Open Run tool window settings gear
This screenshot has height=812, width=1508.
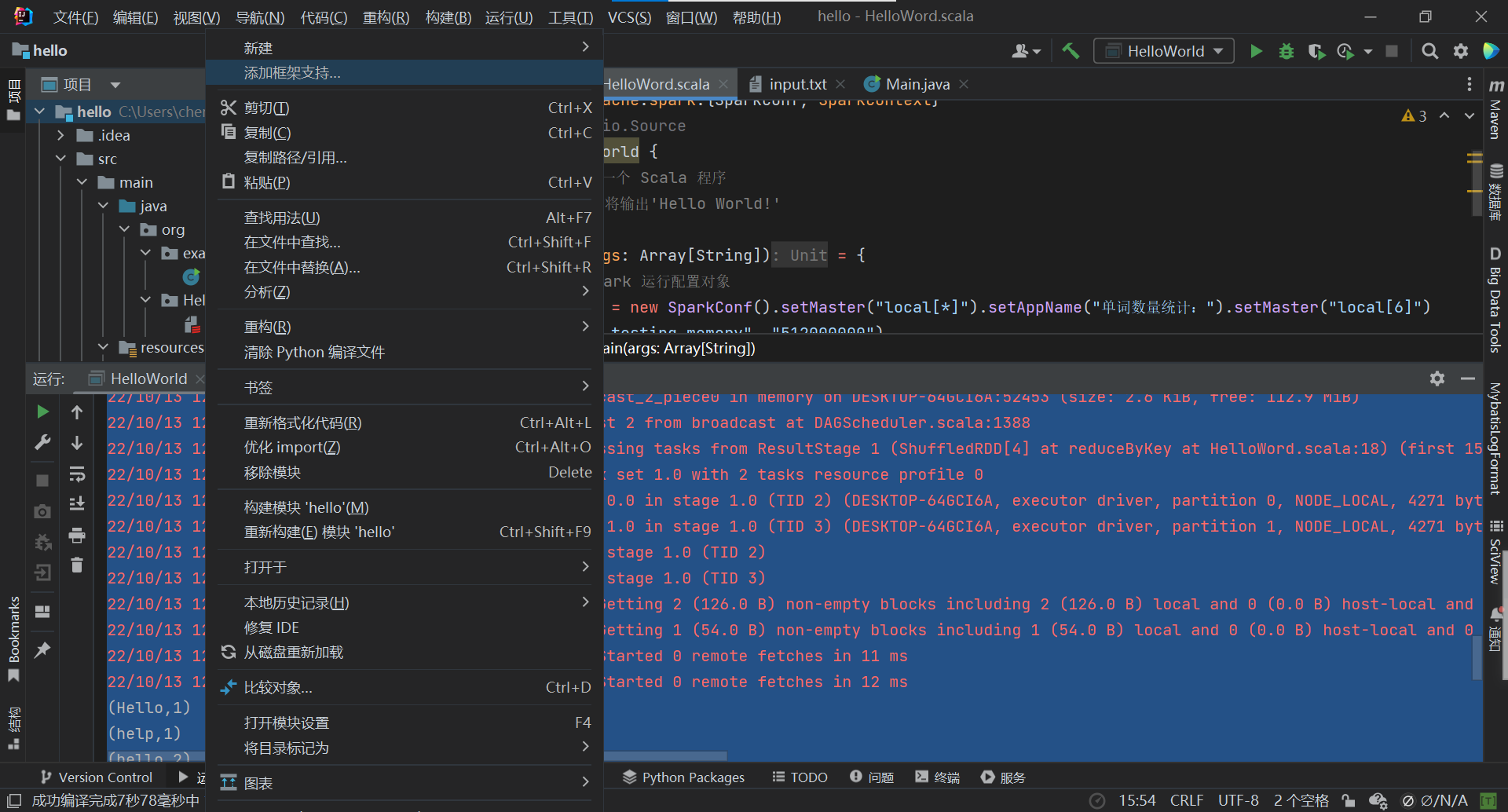coord(1437,379)
